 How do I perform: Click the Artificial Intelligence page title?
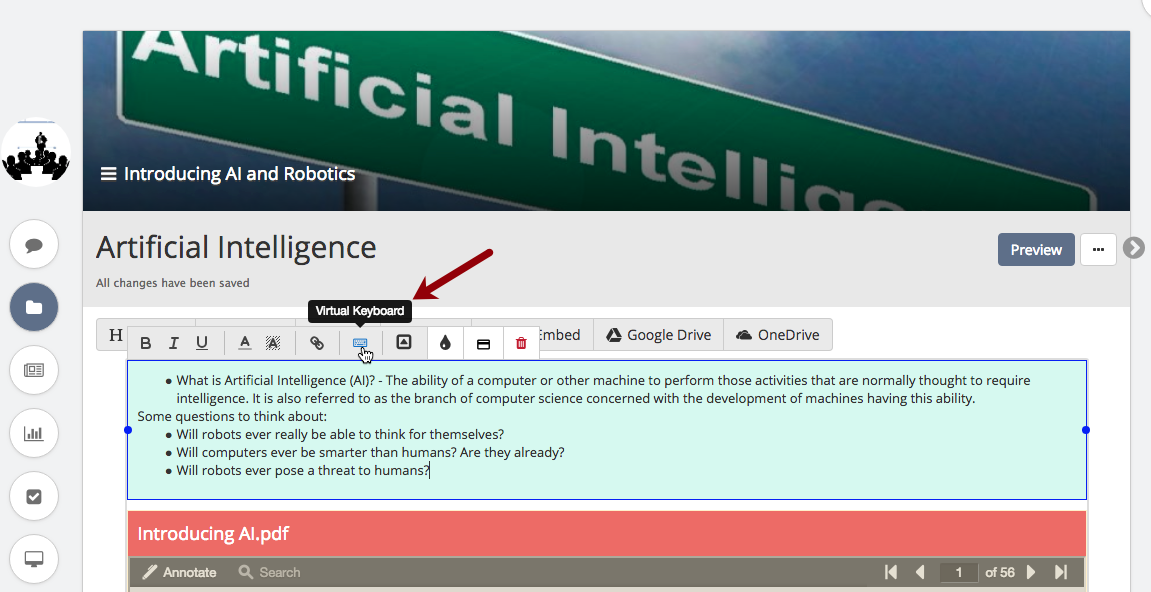[236, 248]
